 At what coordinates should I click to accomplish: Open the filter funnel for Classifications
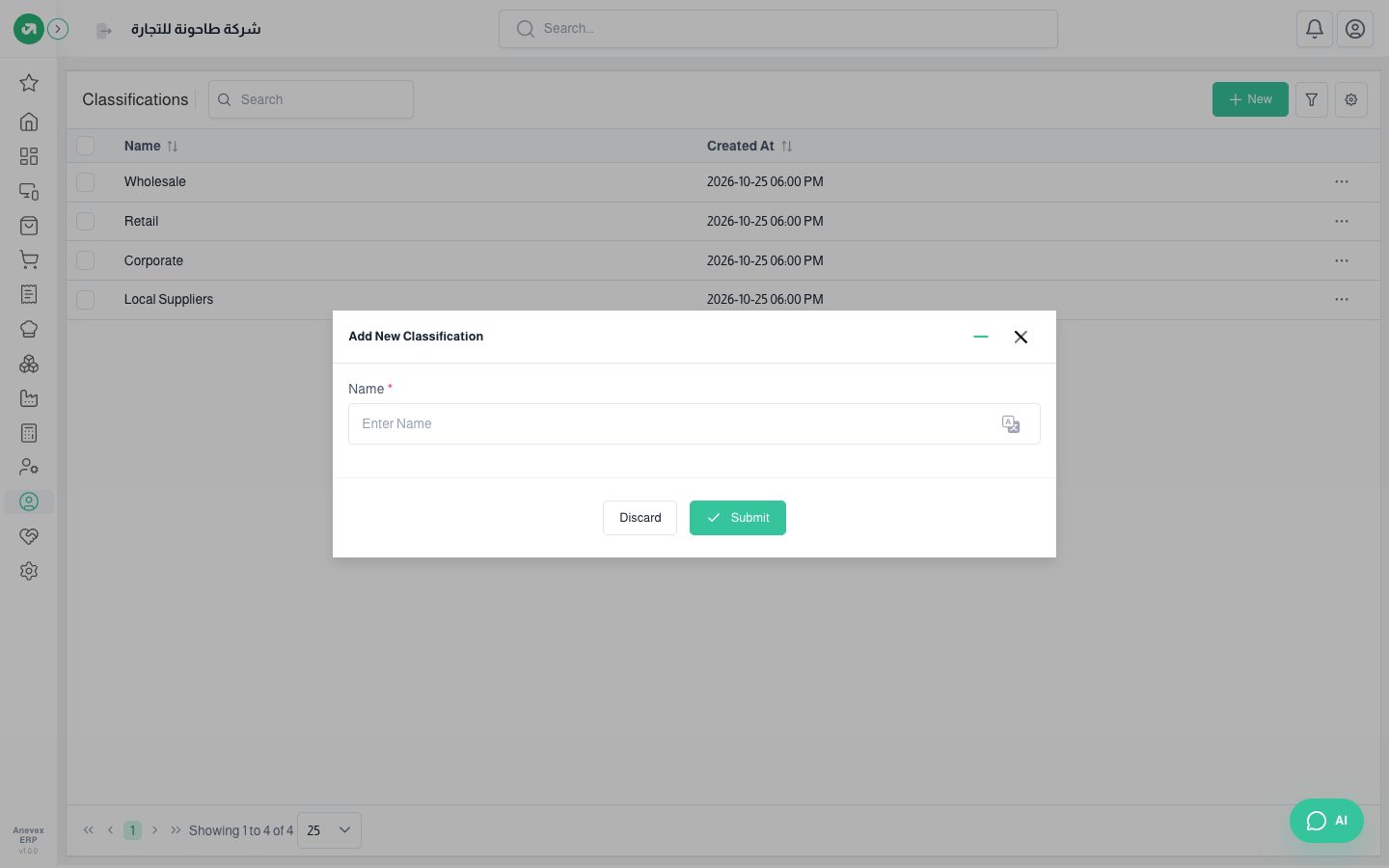(x=1312, y=99)
